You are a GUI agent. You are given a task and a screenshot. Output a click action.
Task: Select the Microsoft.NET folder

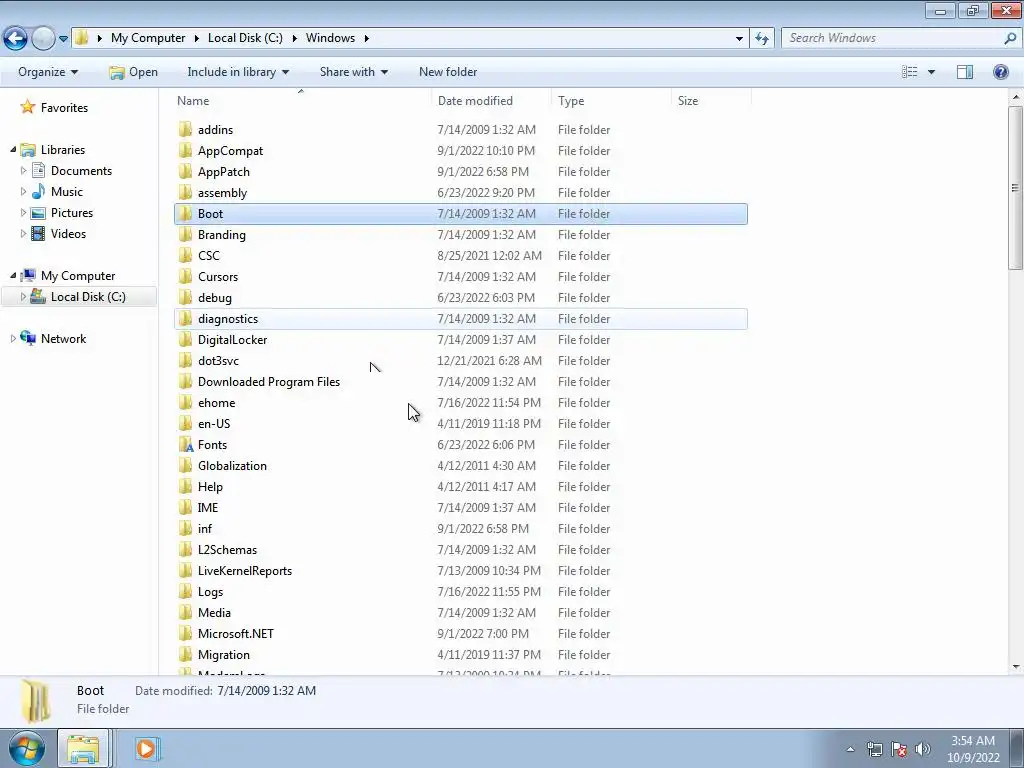235,633
